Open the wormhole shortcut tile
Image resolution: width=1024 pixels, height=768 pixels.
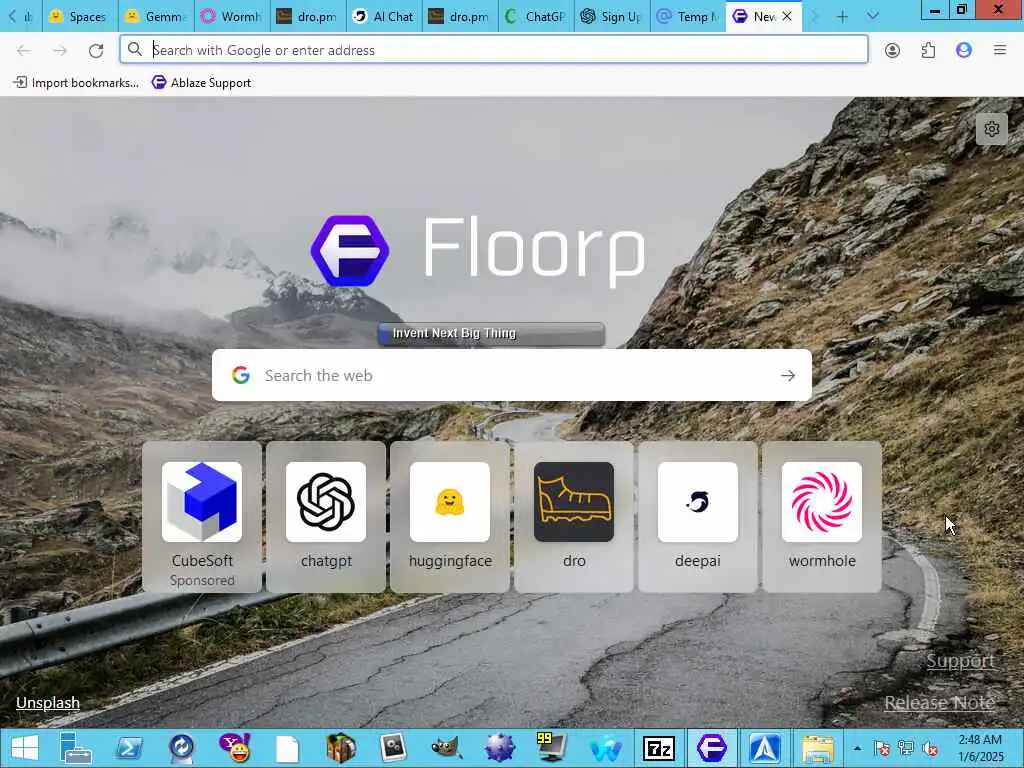coord(822,517)
